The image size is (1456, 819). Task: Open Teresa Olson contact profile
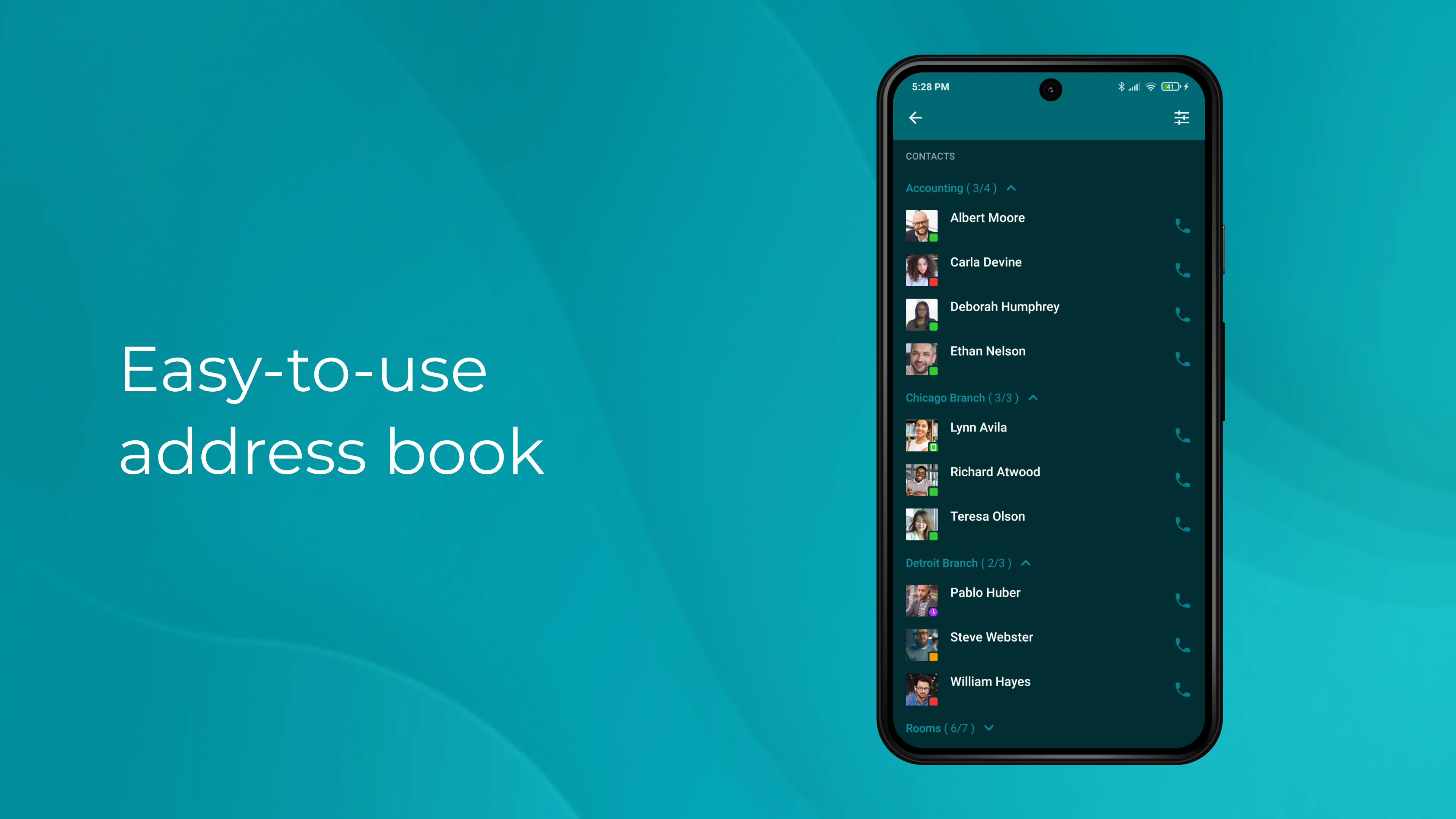[987, 516]
